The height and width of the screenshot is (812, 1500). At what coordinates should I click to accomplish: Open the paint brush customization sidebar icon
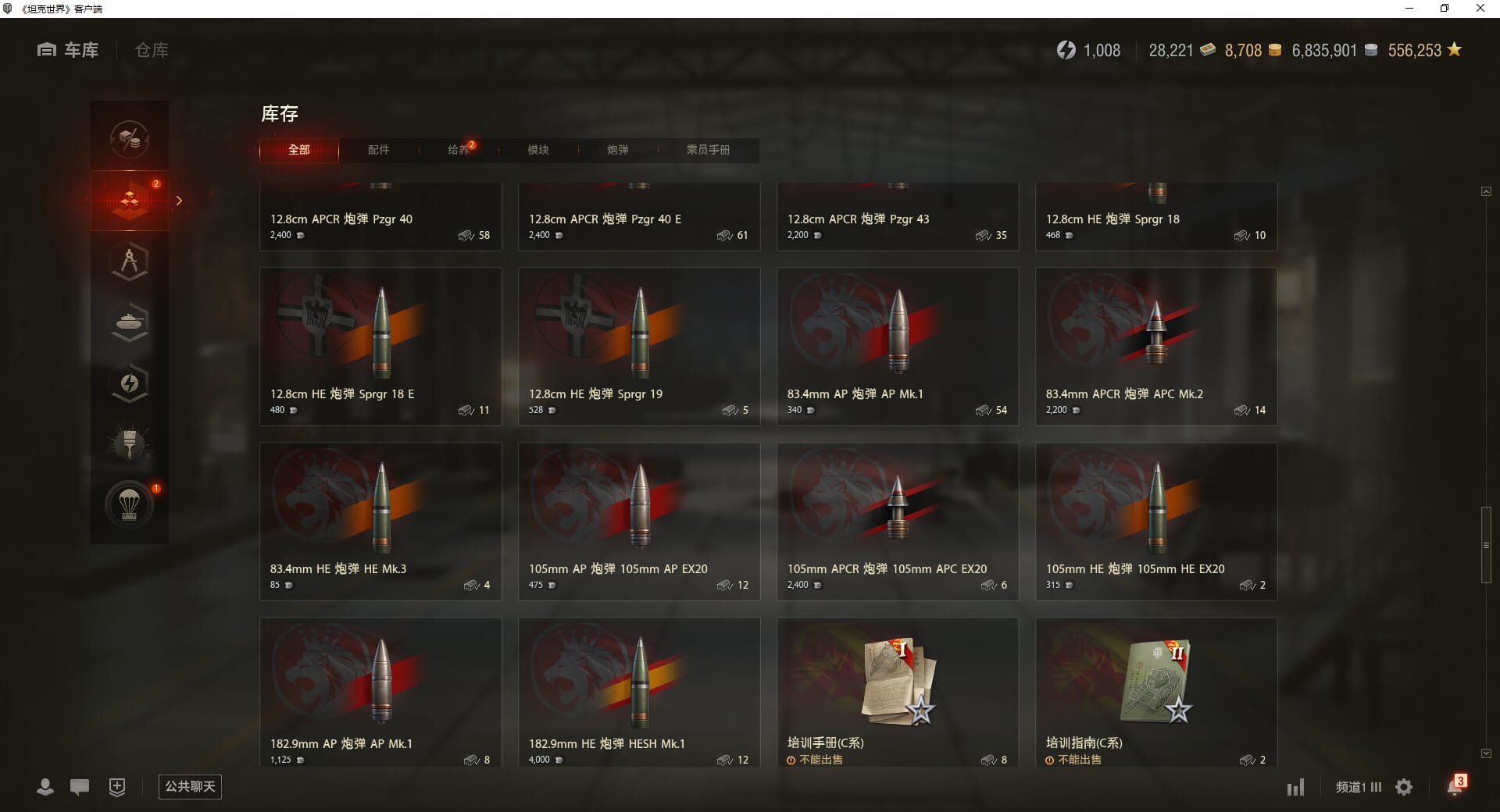point(130,444)
